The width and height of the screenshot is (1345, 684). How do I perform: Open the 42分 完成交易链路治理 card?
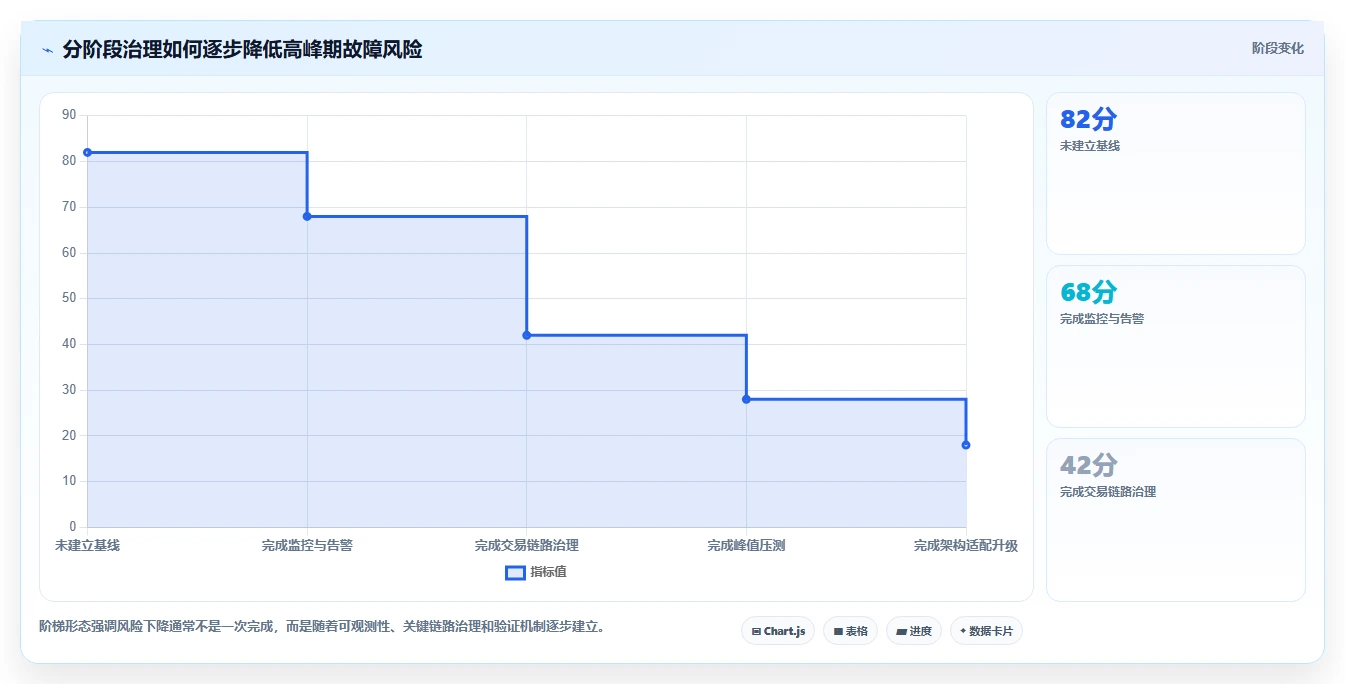[1176, 520]
